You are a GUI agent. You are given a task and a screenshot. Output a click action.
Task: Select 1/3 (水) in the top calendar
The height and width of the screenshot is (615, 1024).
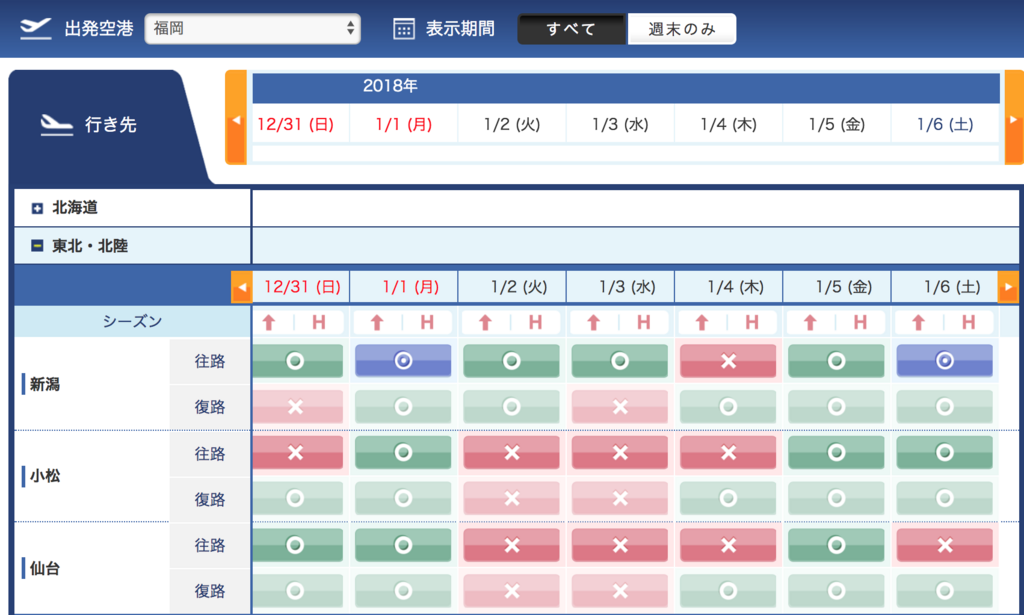(x=620, y=124)
